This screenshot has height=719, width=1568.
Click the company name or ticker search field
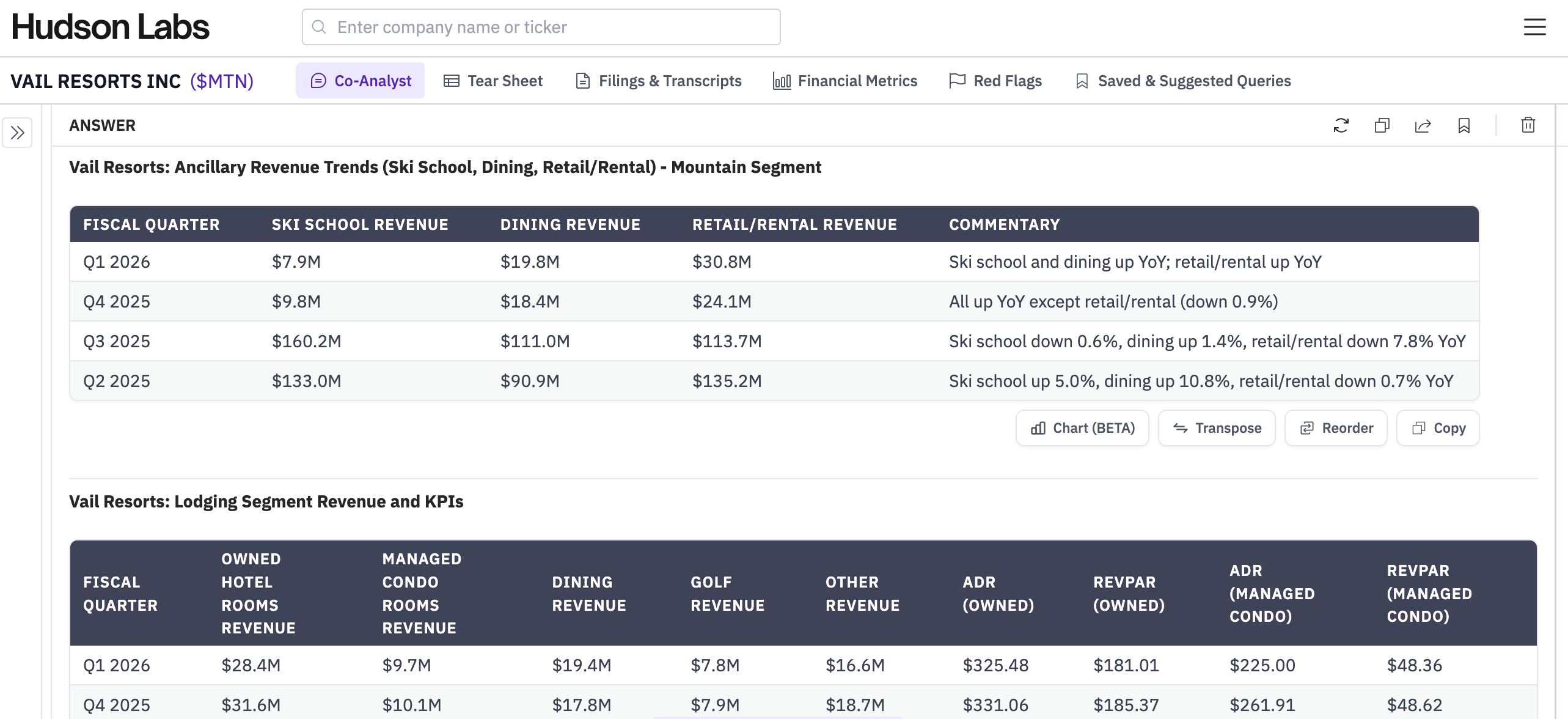click(x=550, y=27)
